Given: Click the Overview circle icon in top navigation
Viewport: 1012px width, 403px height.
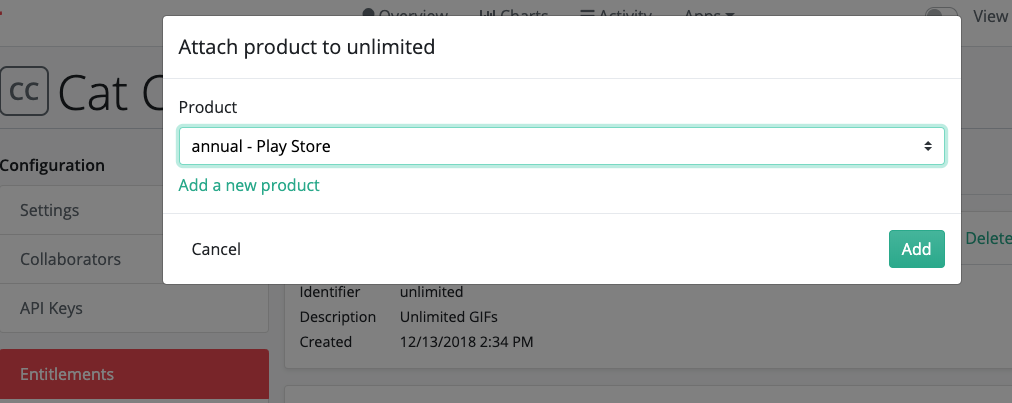Looking at the screenshot, I should [369, 12].
